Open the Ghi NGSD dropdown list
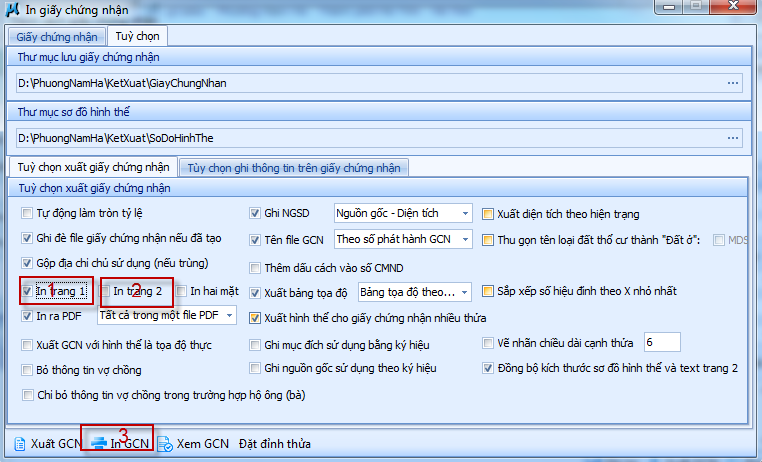762x462 pixels. 465,213
